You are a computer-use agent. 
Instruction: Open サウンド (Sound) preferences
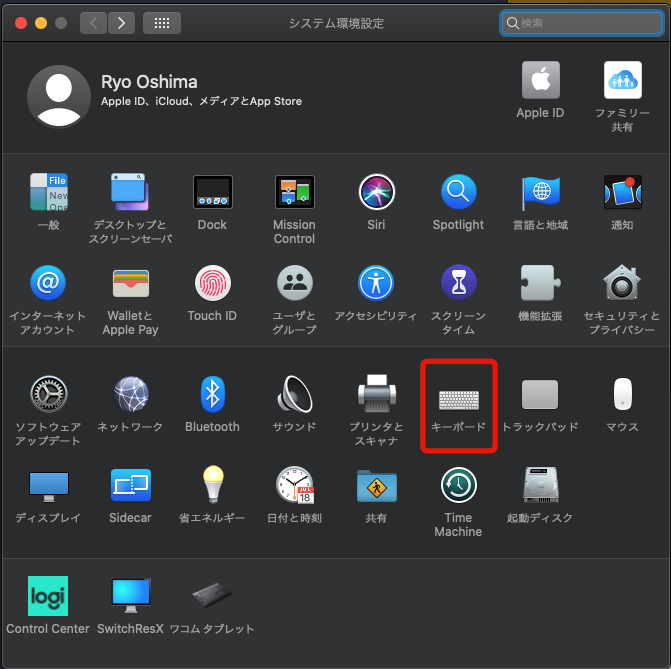294,394
